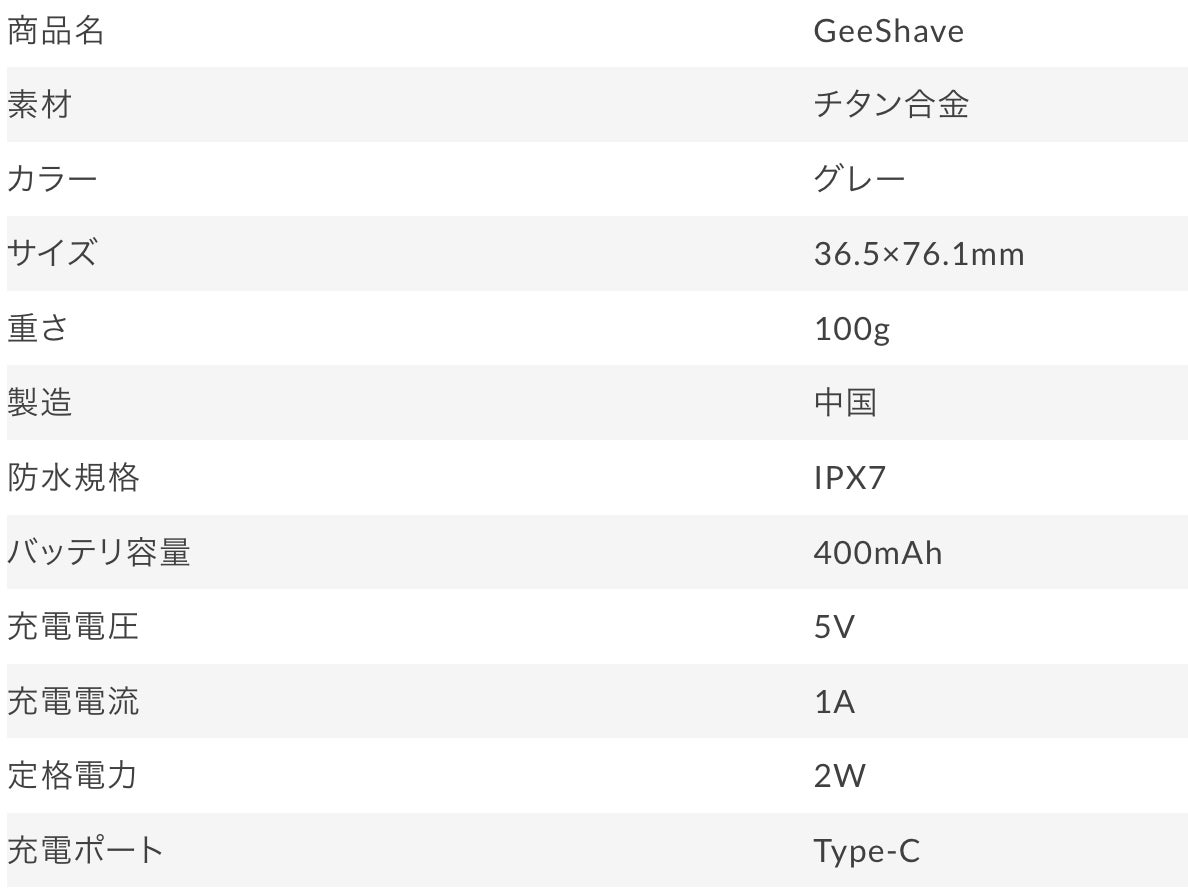Select the グレー color value
Screen dimensions: 1188x888
coord(859,179)
